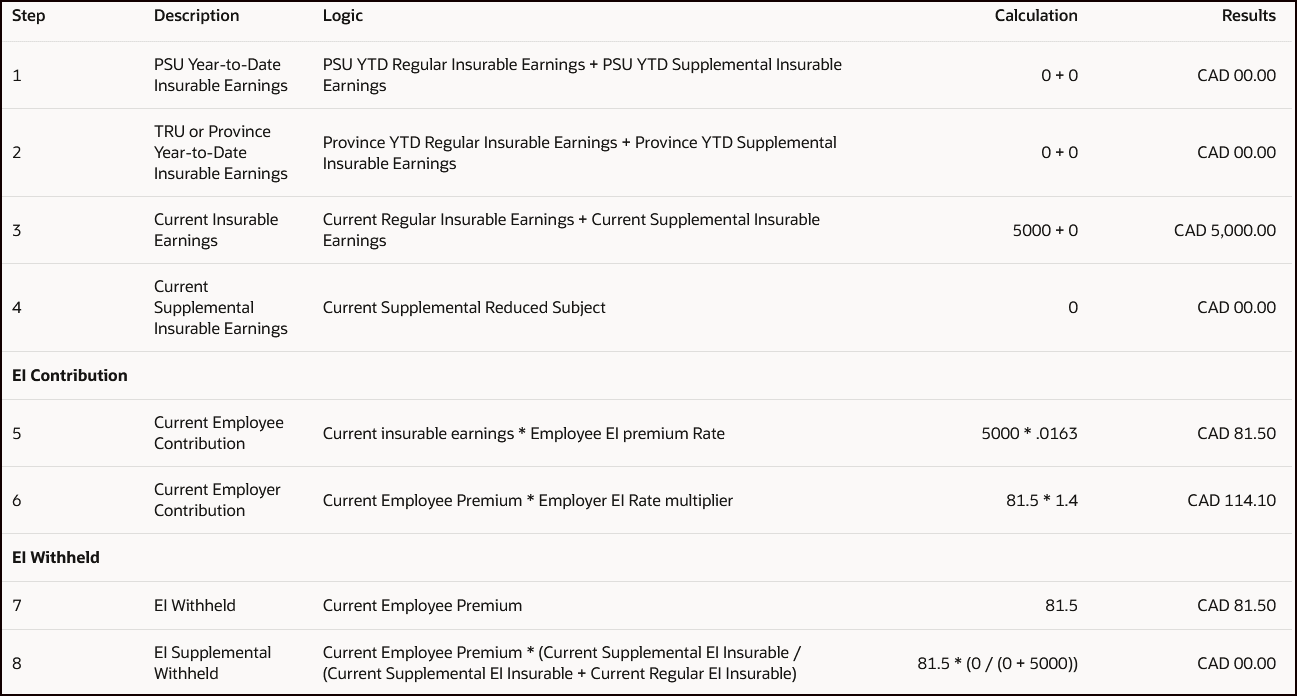Click the step 5 CAD 81.50 result
The width and height of the screenshot is (1297, 696).
1236,433
